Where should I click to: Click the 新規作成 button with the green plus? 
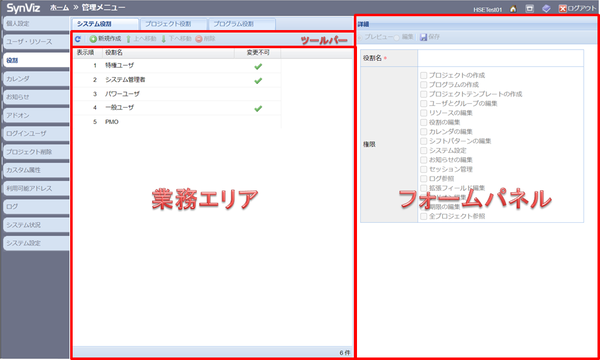click(x=105, y=39)
